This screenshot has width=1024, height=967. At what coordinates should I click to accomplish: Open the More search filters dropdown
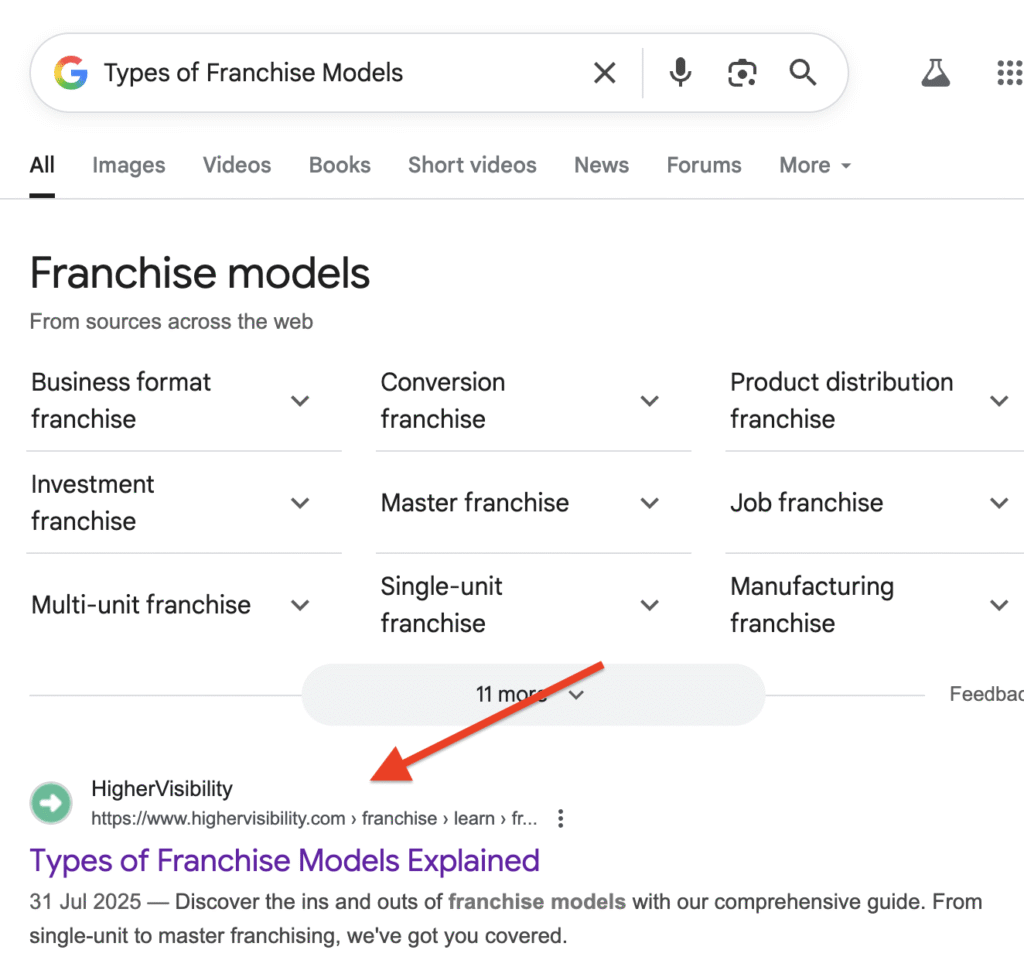click(815, 166)
